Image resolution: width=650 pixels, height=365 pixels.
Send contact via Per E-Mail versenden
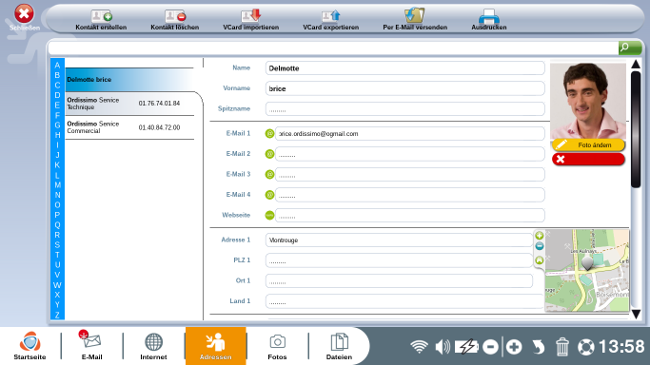(x=415, y=15)
